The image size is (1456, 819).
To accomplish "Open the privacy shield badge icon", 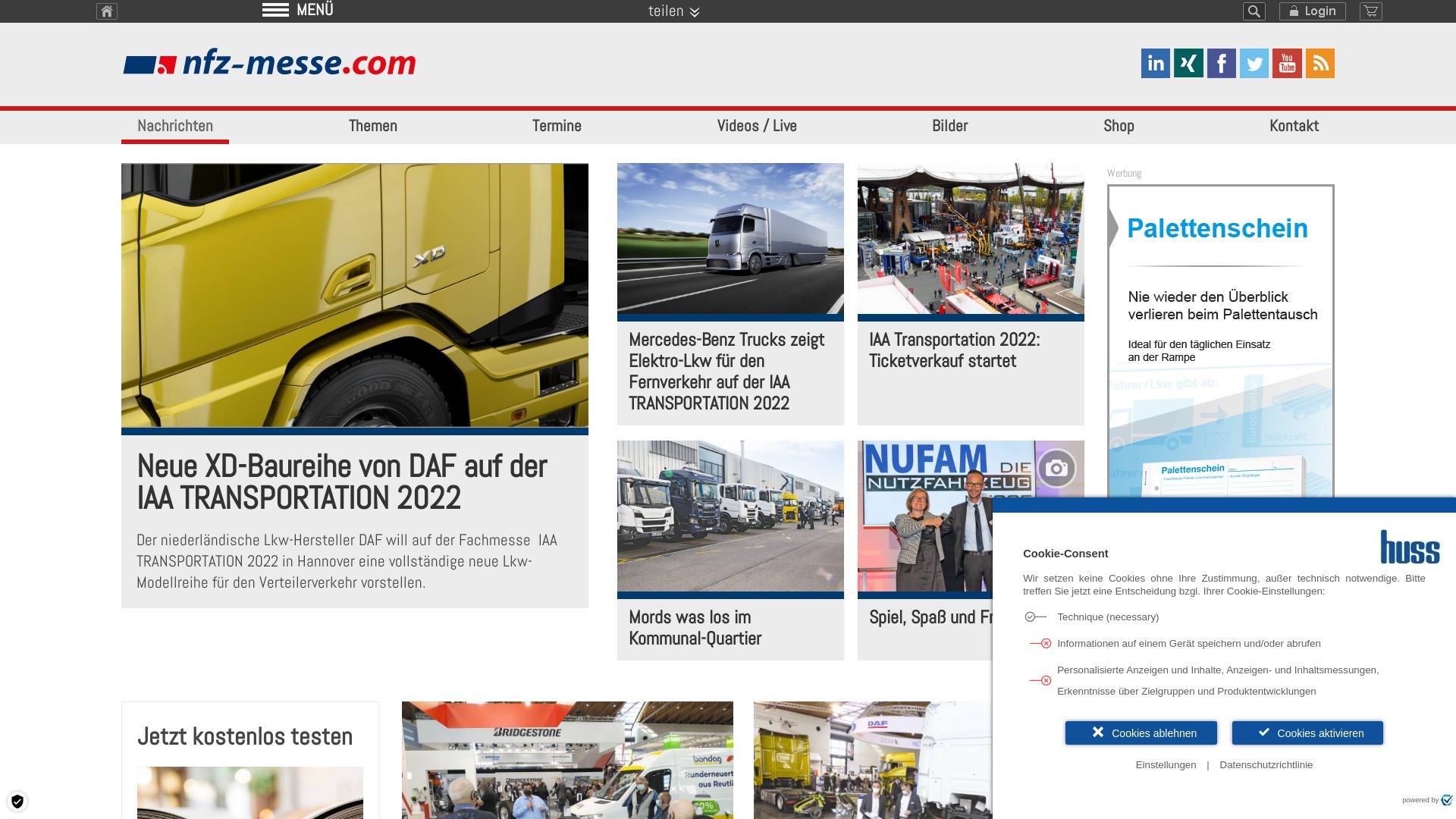I will pos(17,802).
